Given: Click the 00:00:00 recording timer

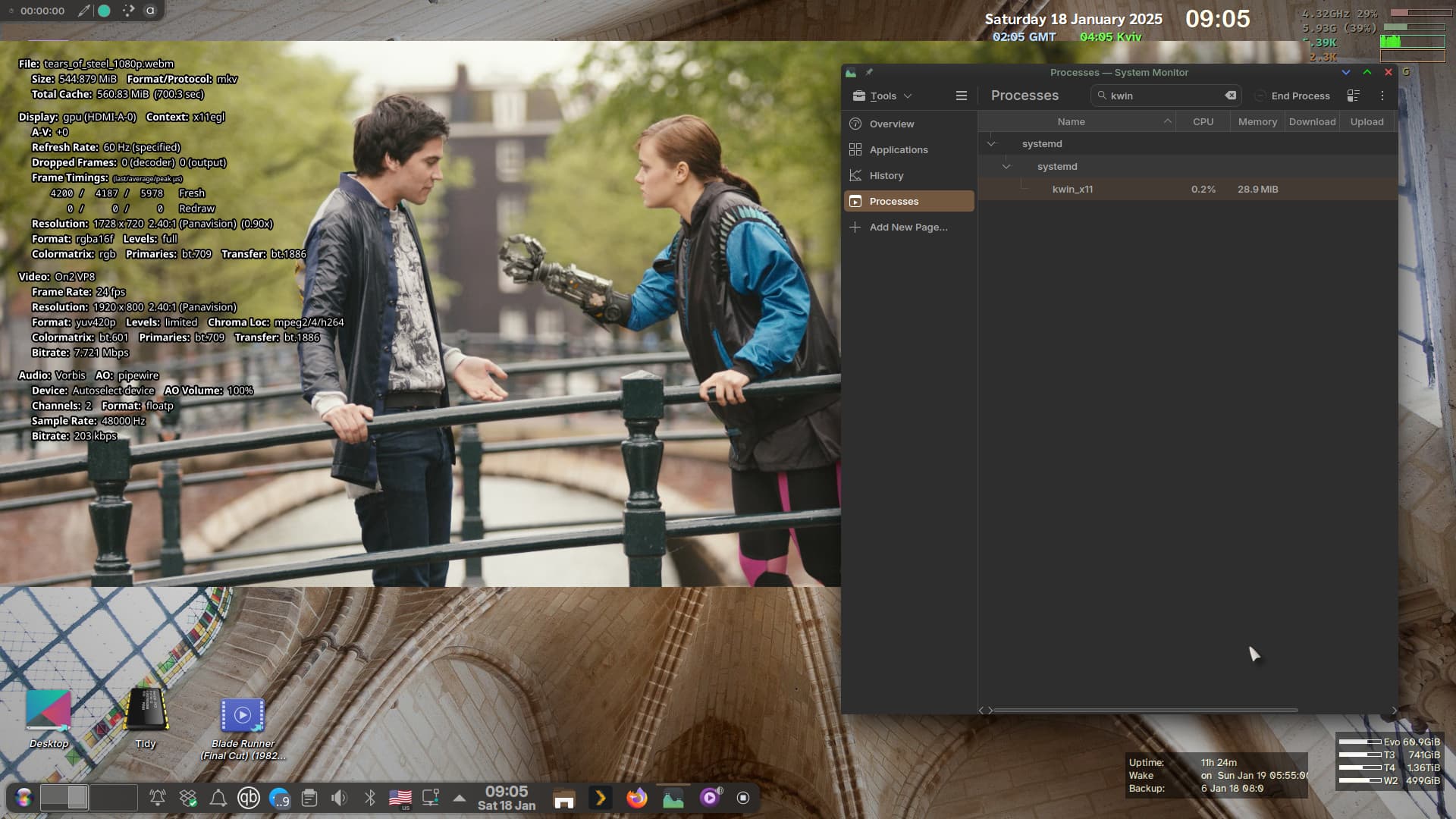Looking at the screenshot, I should (42, 11).
